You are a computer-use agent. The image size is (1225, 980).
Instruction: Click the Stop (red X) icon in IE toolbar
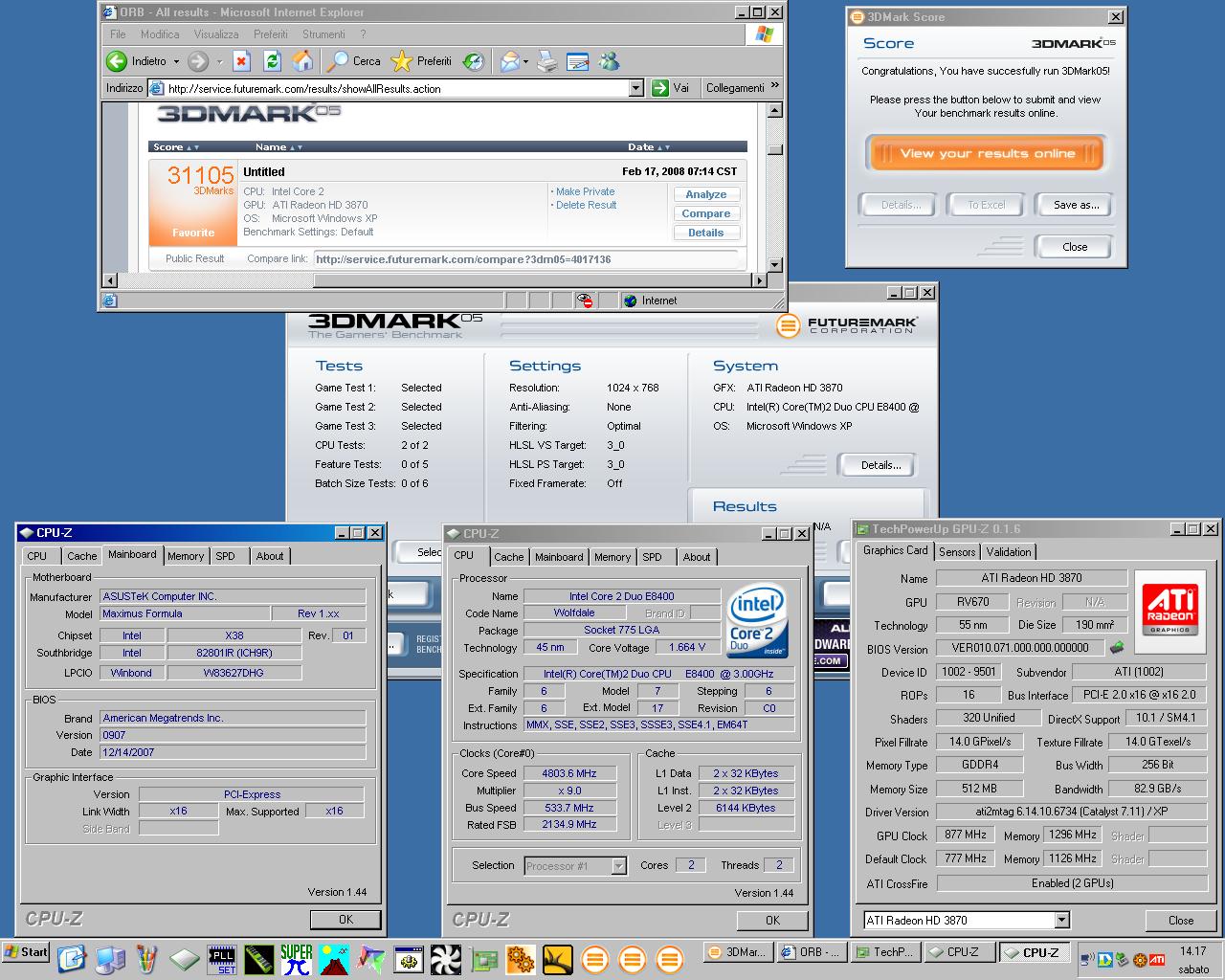click(242, 61)
